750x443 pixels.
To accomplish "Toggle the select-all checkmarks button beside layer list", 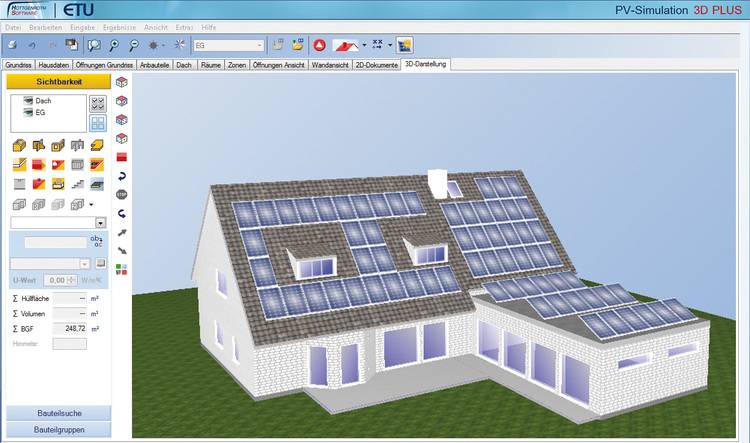I will [x=98, y=104].
